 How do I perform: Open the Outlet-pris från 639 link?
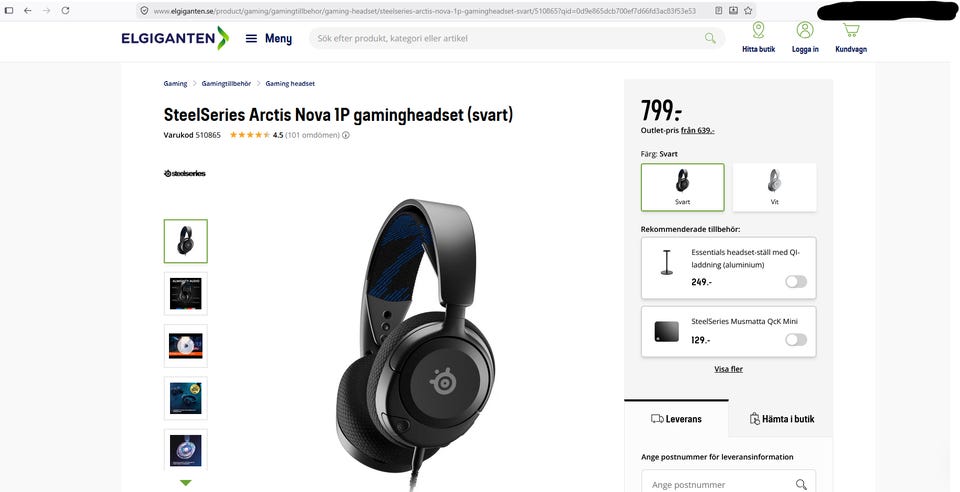point(697,130)
